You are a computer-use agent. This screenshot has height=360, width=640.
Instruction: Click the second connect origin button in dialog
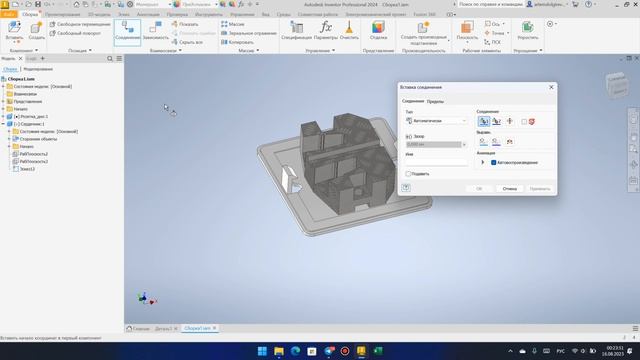pos(496,121)
